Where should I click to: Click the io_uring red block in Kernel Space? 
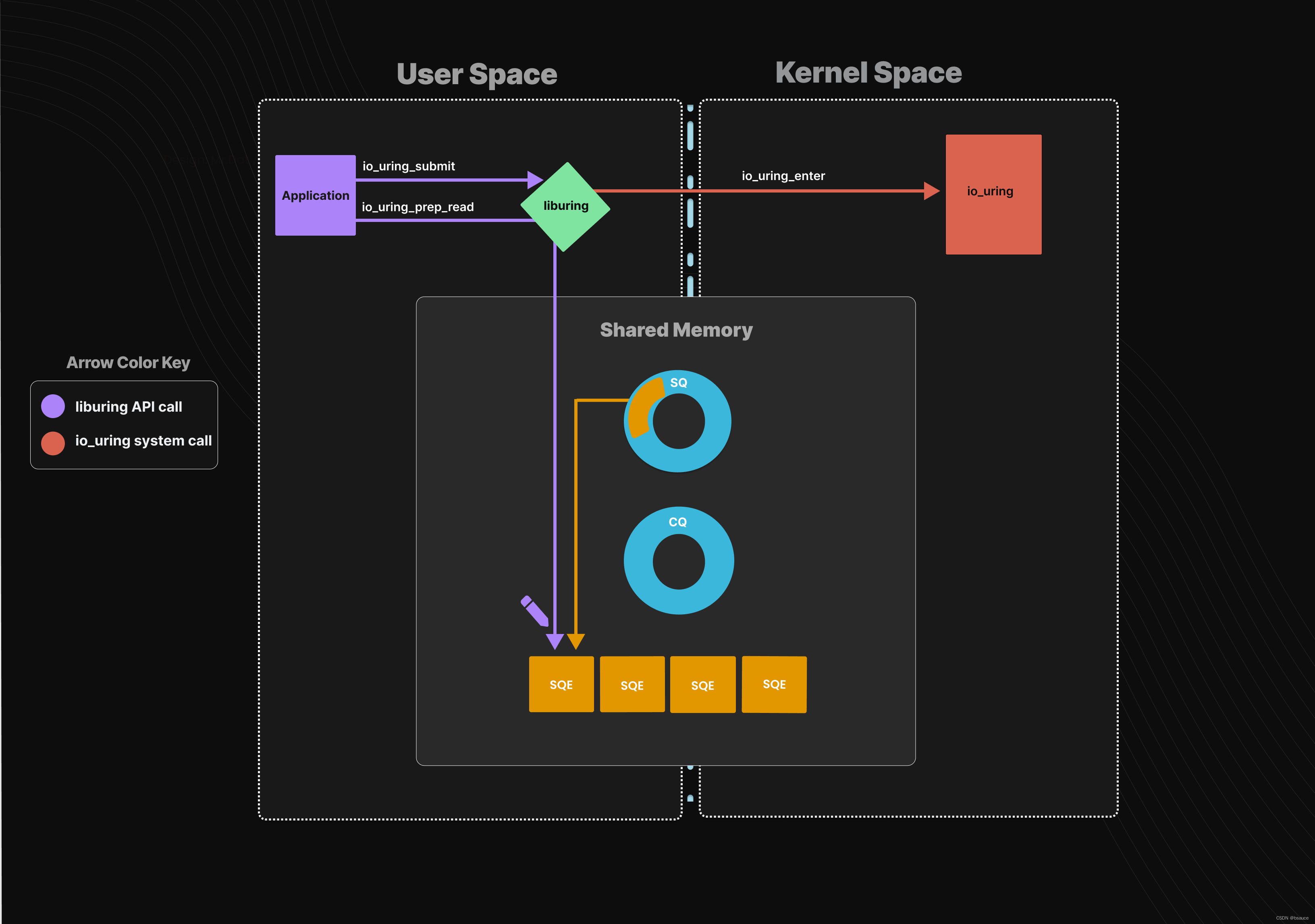pos(993,193)
